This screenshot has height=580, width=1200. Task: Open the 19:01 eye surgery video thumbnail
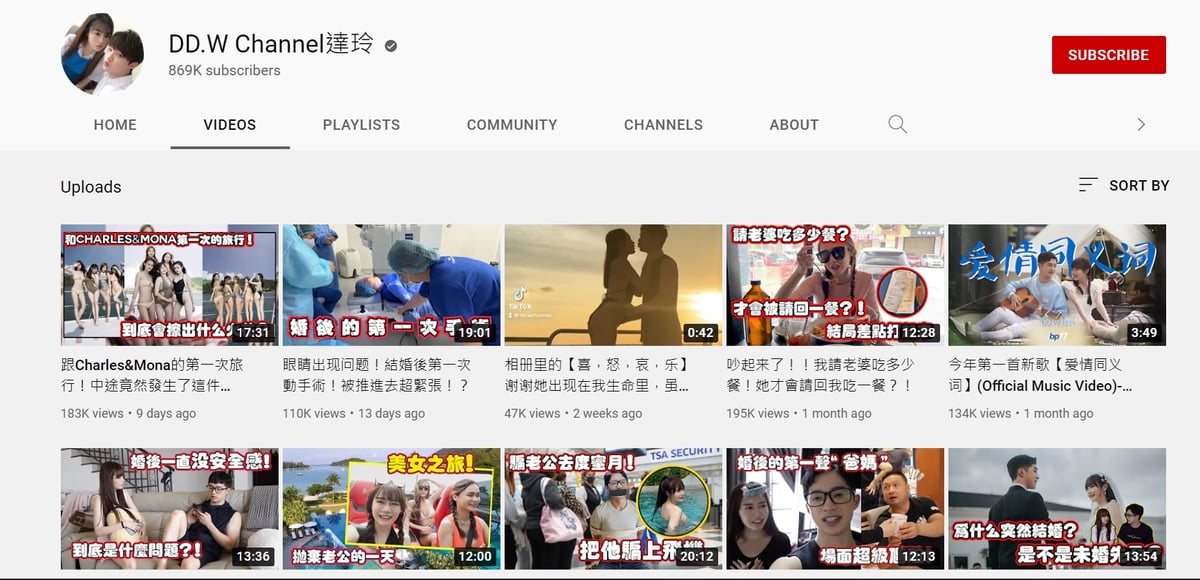pos(391,285)
